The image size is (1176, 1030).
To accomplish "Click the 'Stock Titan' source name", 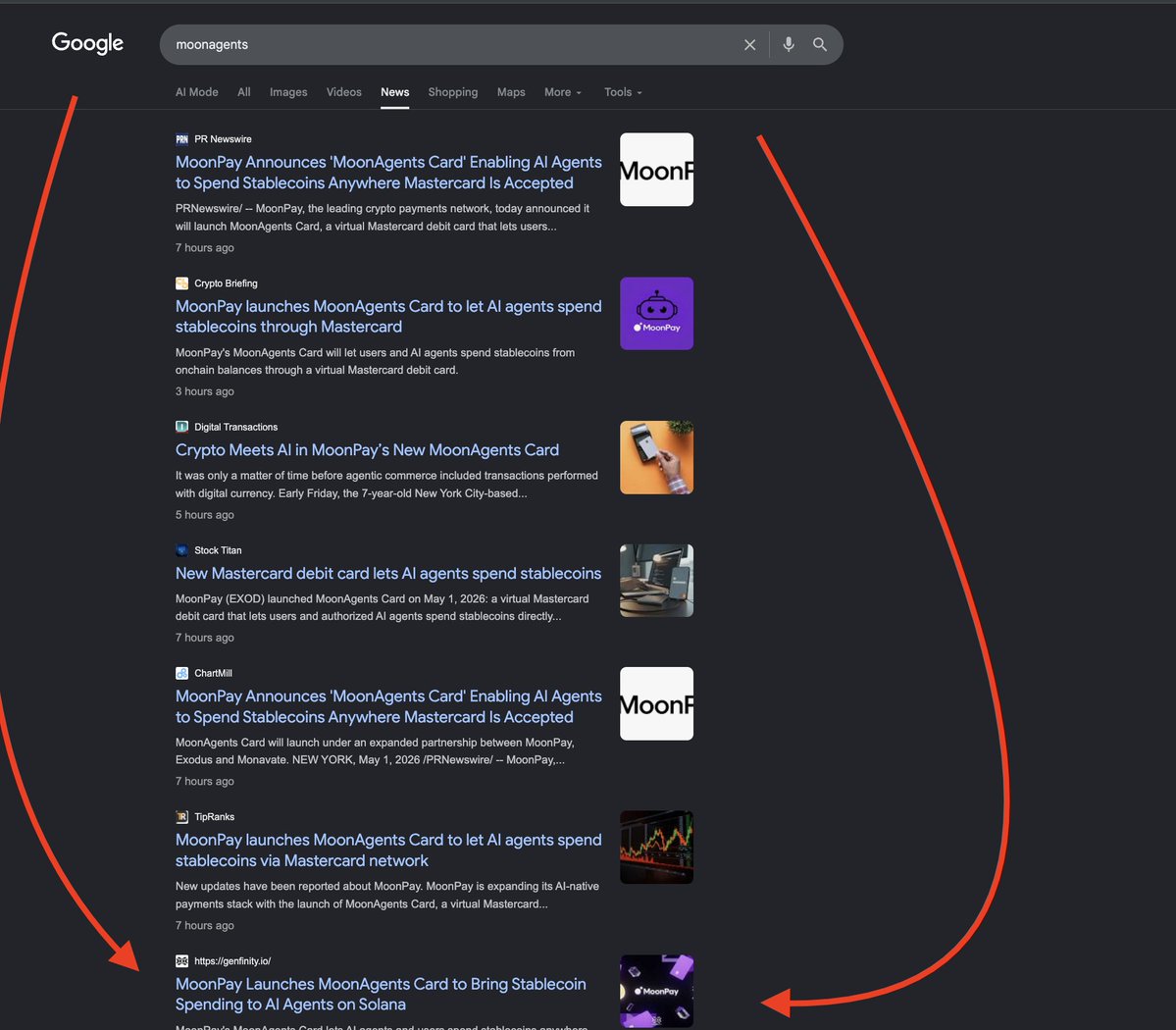I will click(218, 550).
